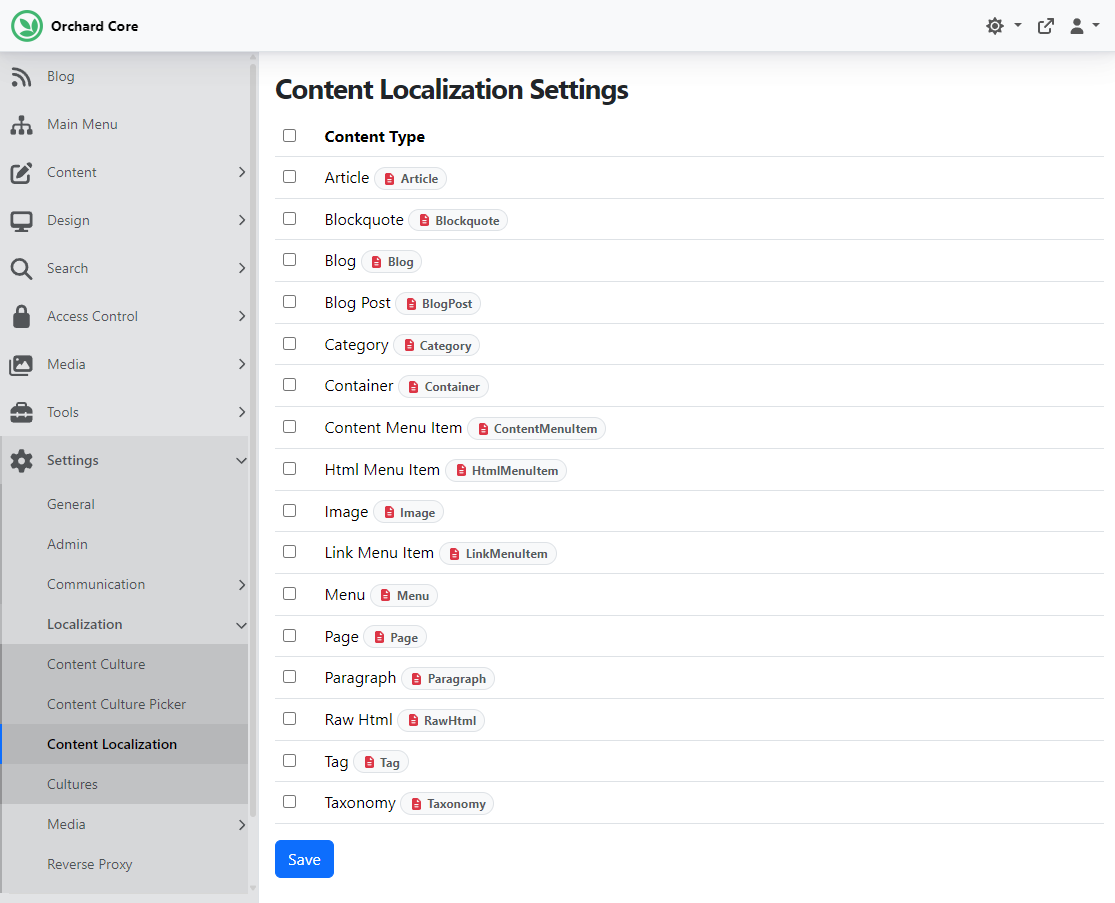The width and height of the screenshot is (1115, 903).
Task: Expand the Tools sidebar chevron
Action: tap(242, 412)
